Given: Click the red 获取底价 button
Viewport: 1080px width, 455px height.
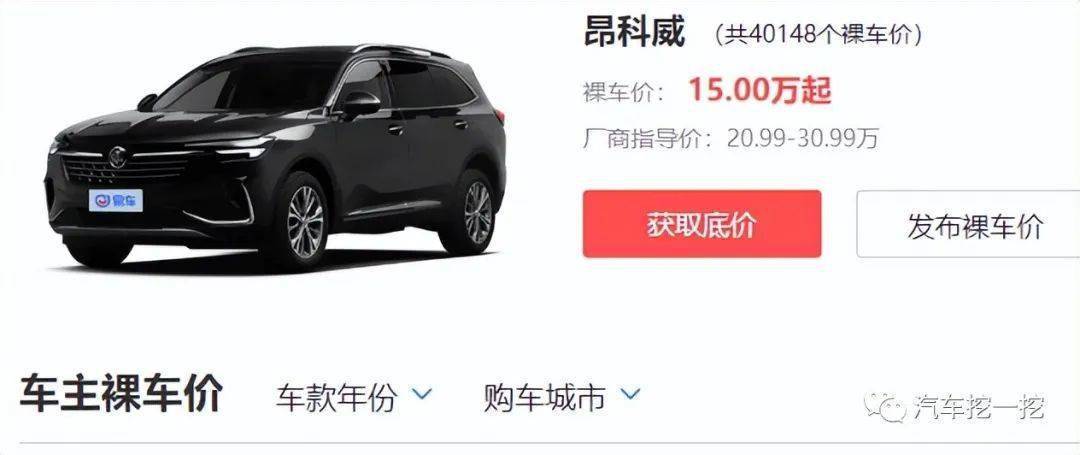Looking at the screenshot, I should pos(702,224).
